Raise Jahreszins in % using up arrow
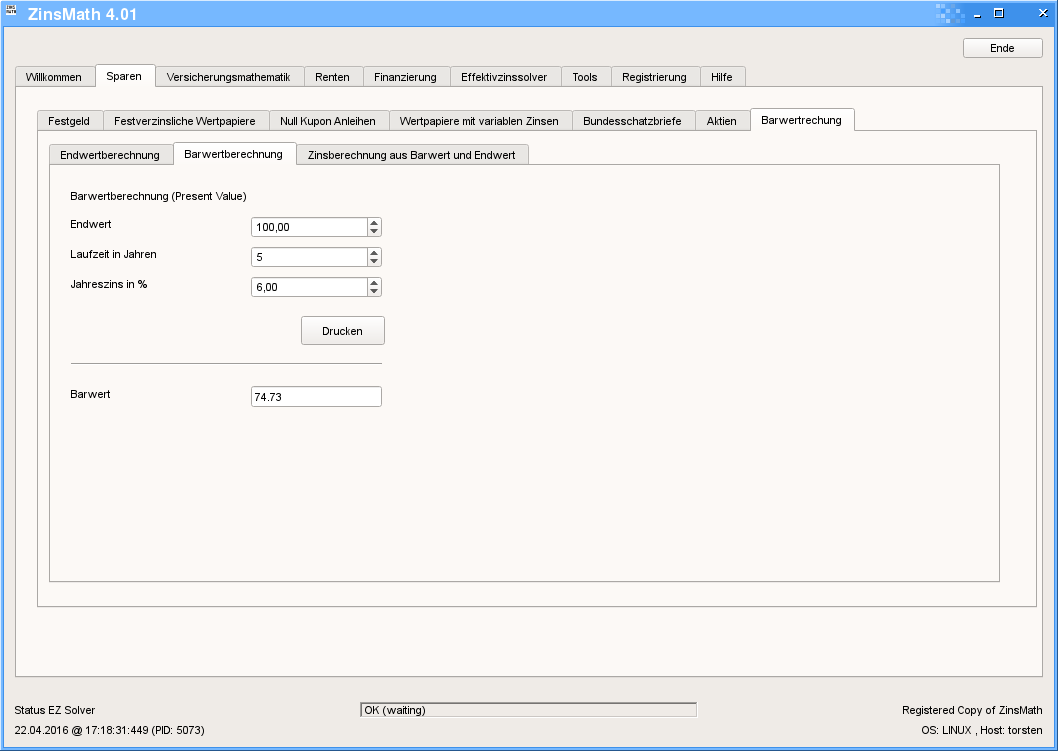Screen dimensions: 1058x751 click(374, 282)
